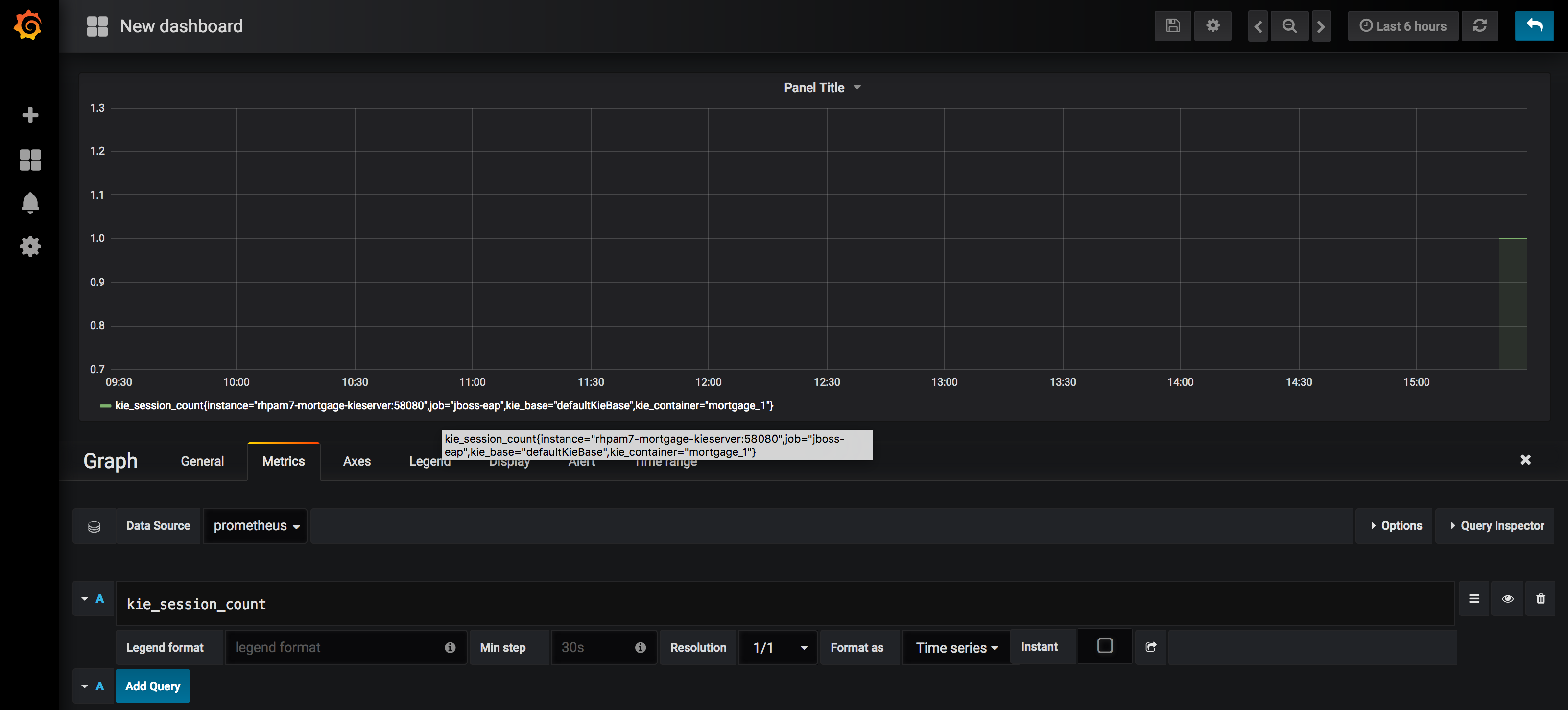Zoom out the time range
This screenshot has height=710, width=1568.
pos(1289,25)
